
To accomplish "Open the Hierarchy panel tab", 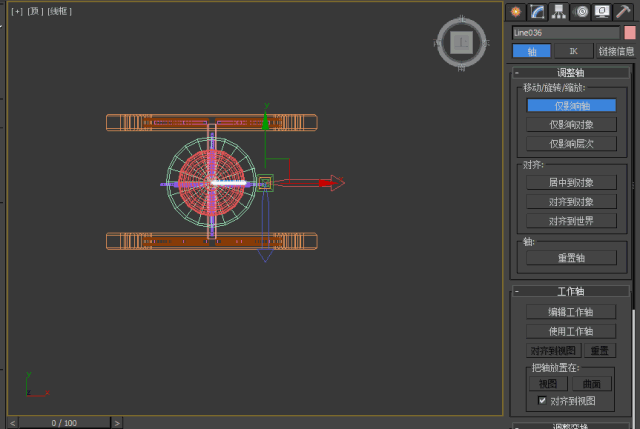I will pyautogui.click(x=559, y=11).
